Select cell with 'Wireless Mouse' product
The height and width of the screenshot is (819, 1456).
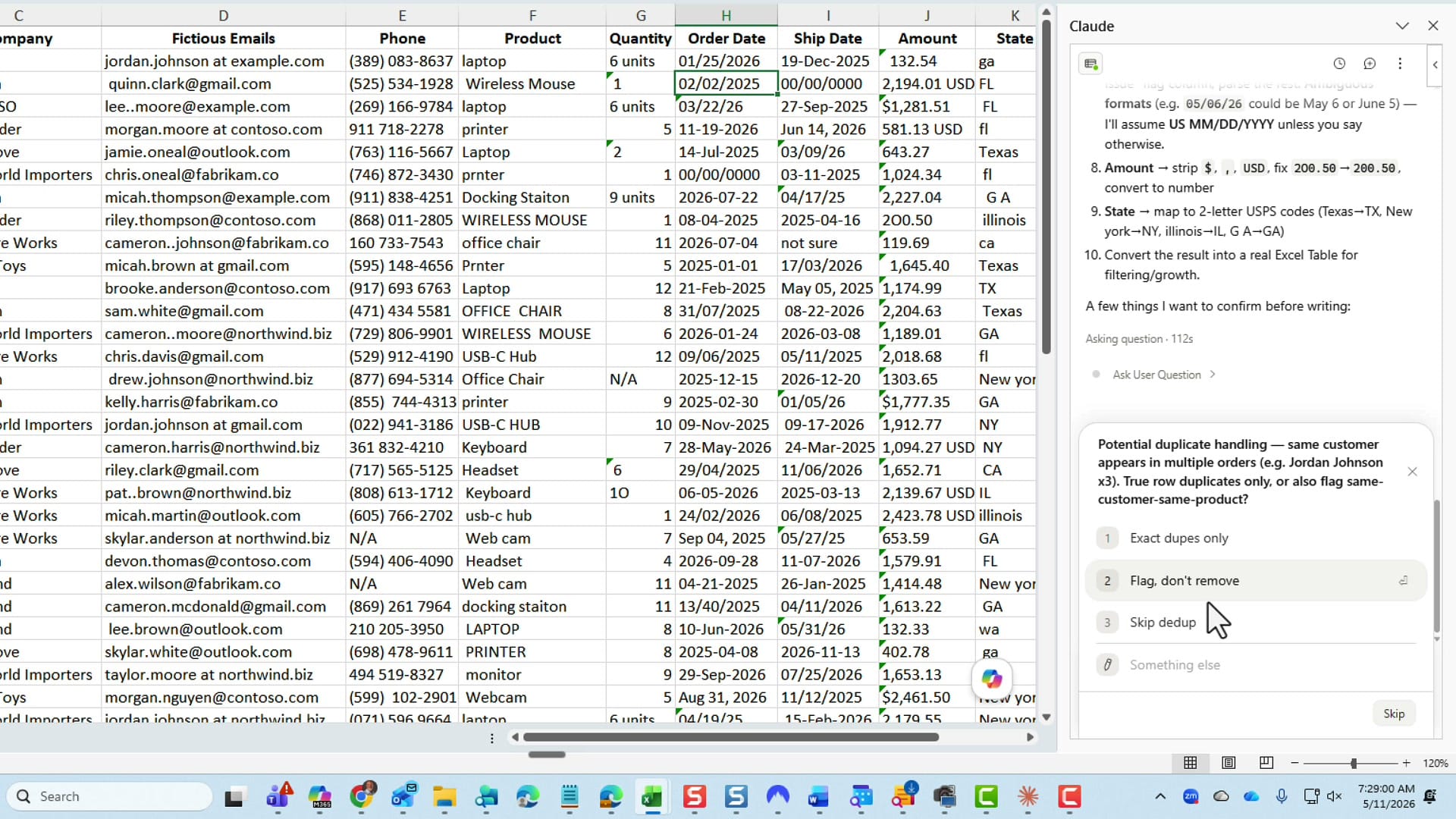point(532,84)
